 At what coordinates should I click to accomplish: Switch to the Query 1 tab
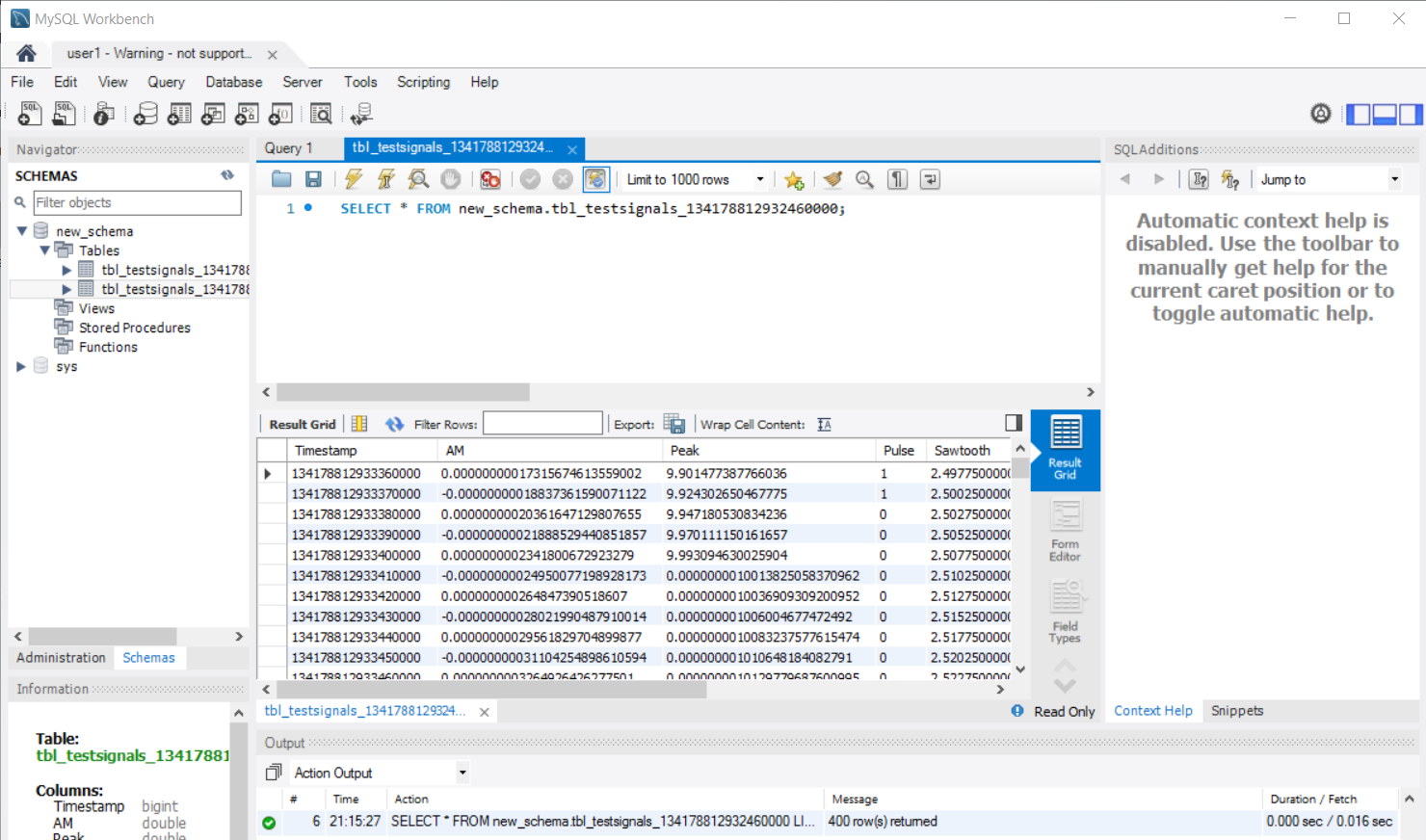(289, 147)
